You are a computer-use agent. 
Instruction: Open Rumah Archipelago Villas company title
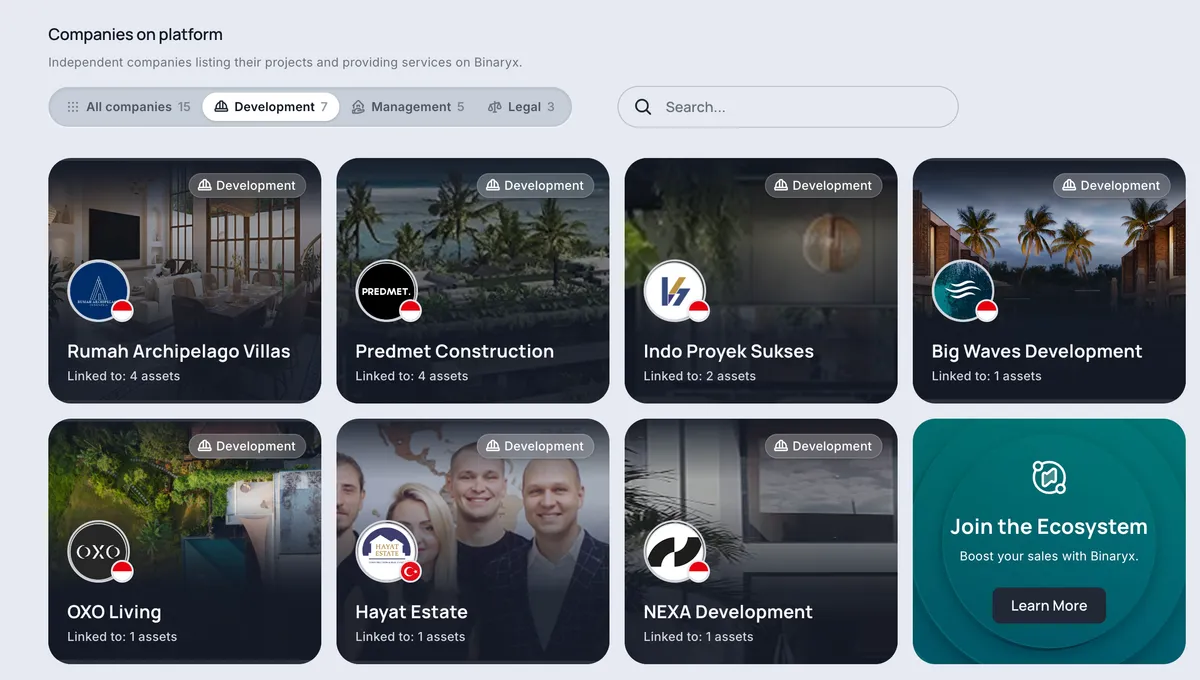179,351
